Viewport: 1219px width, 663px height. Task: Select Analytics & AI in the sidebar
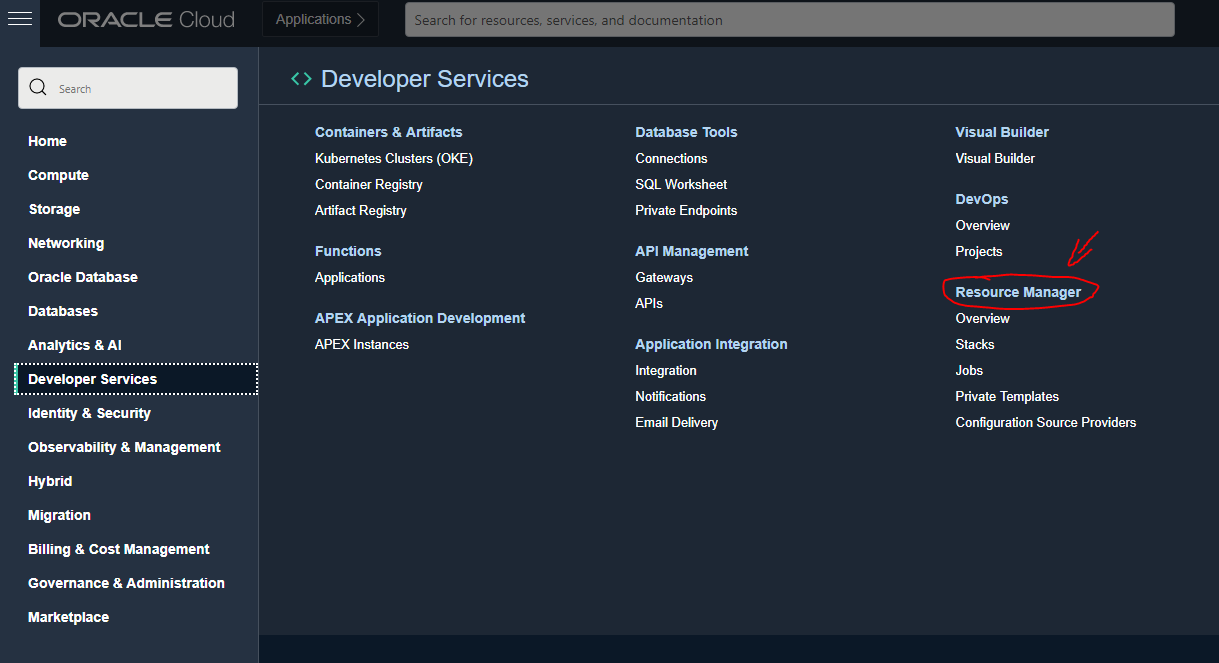point(75,345)
